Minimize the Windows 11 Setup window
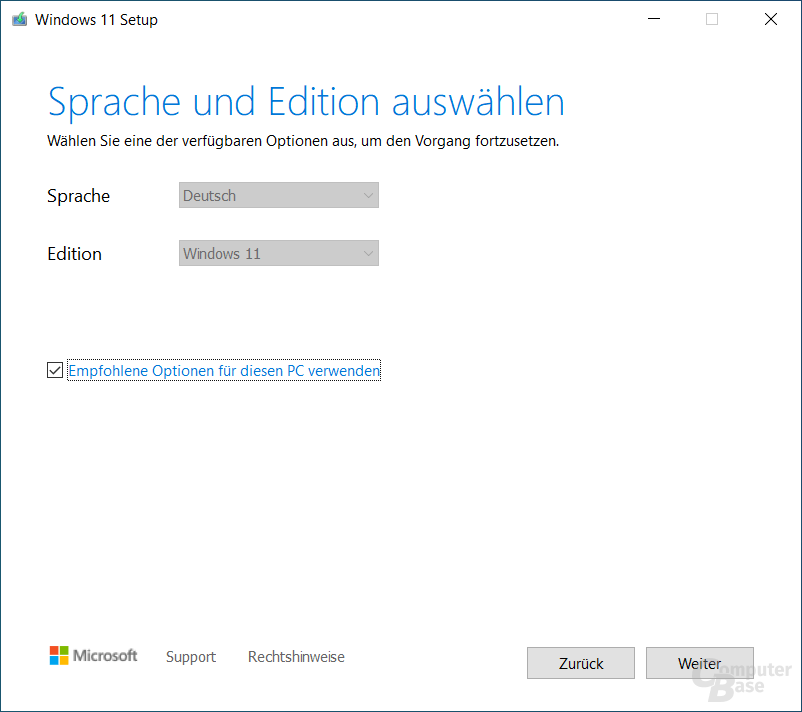Viewport: 802px width, 712px height. tap(654, 19)
